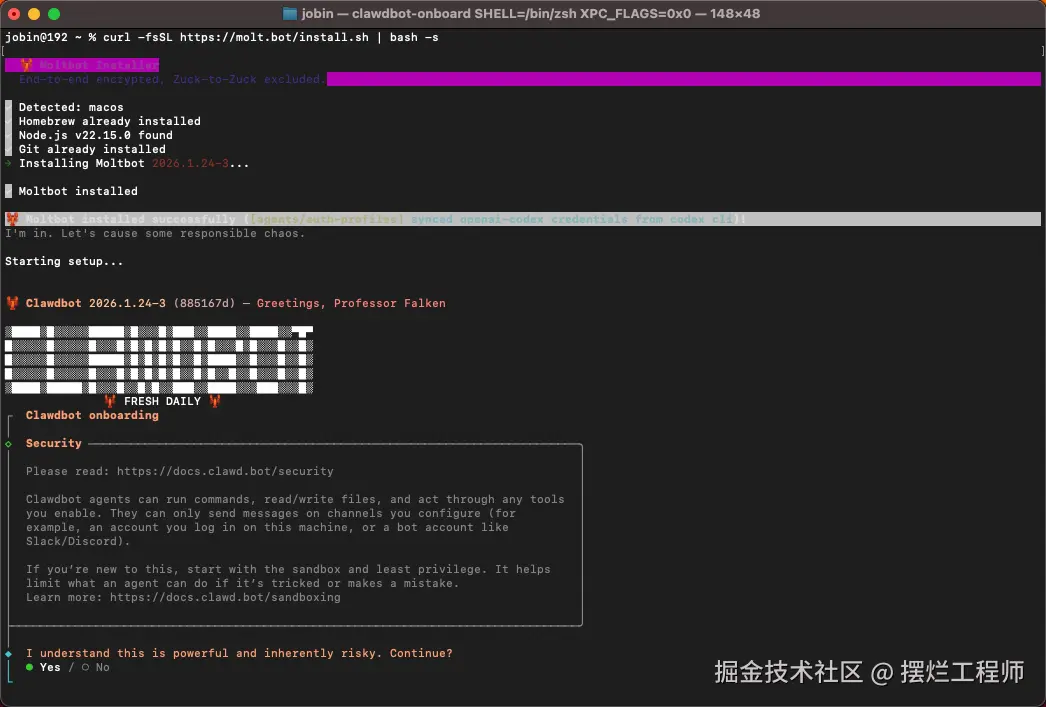Click 'Homebrew already installed' line

pyautogui.click(x=109, y=121)
